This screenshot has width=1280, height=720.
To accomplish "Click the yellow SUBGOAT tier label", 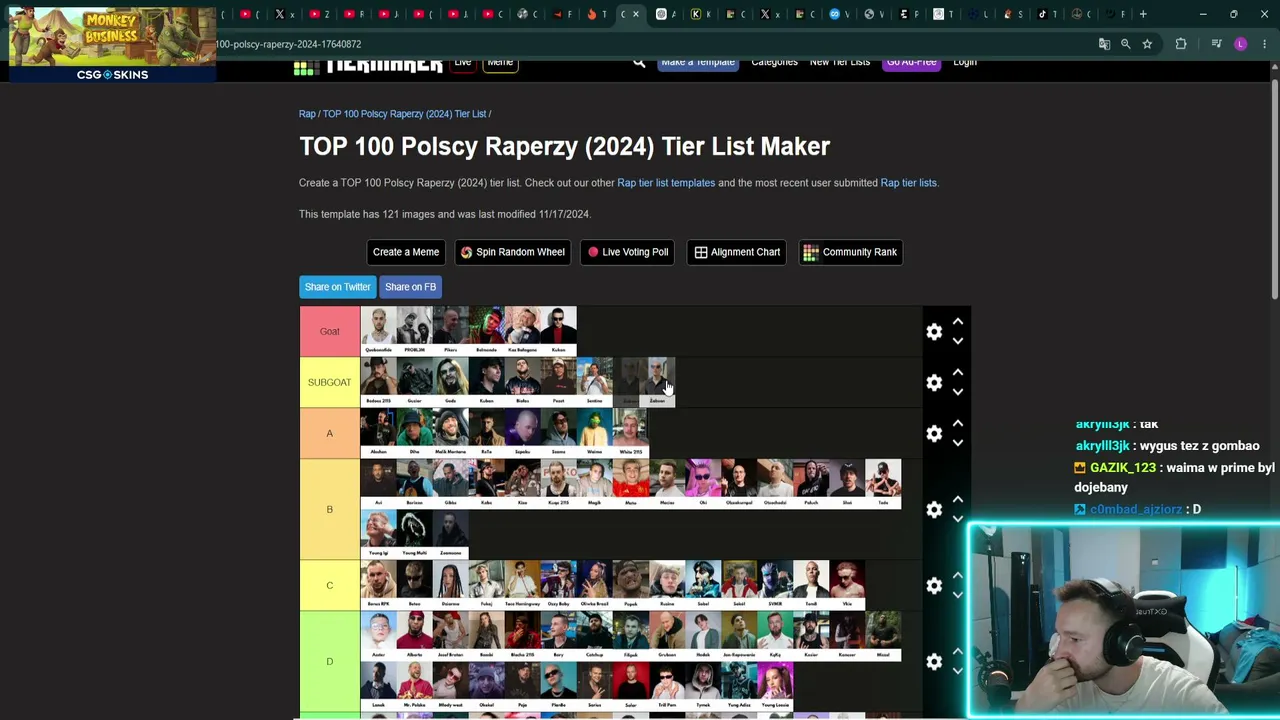I will tap(330, 383).
